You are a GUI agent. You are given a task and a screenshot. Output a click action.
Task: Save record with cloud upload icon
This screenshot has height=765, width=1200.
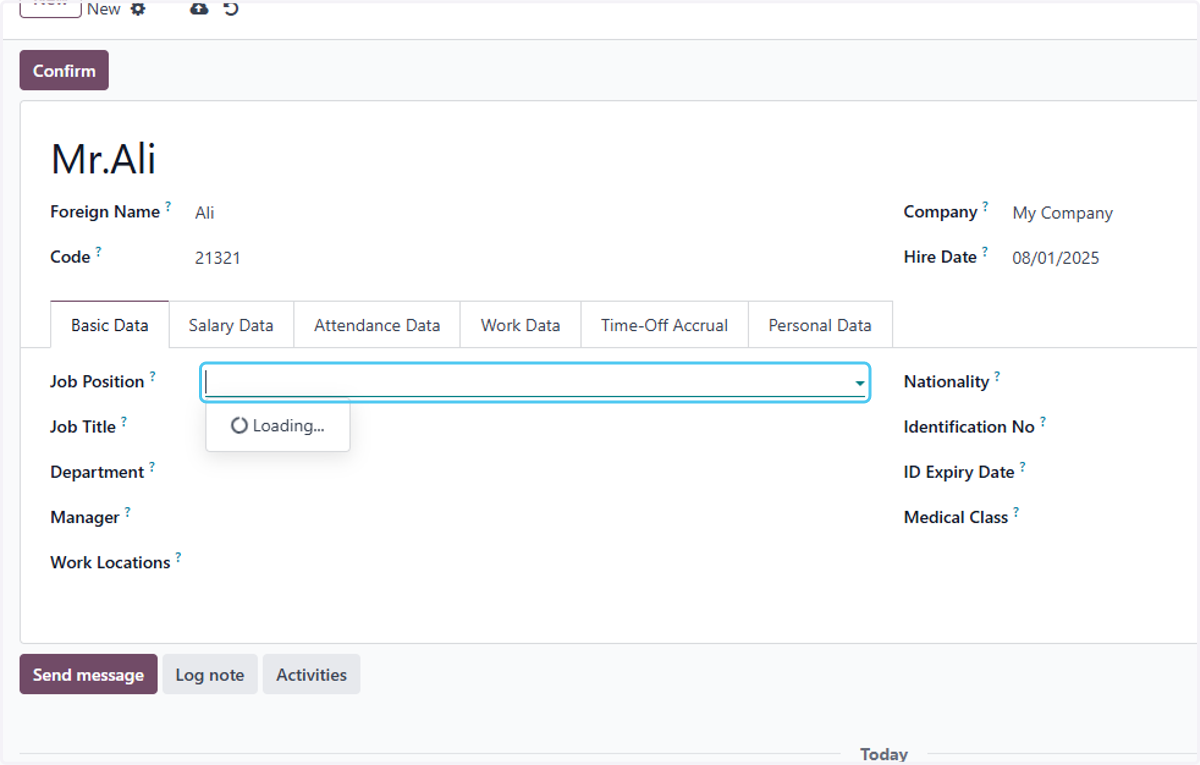click(199, 8)
